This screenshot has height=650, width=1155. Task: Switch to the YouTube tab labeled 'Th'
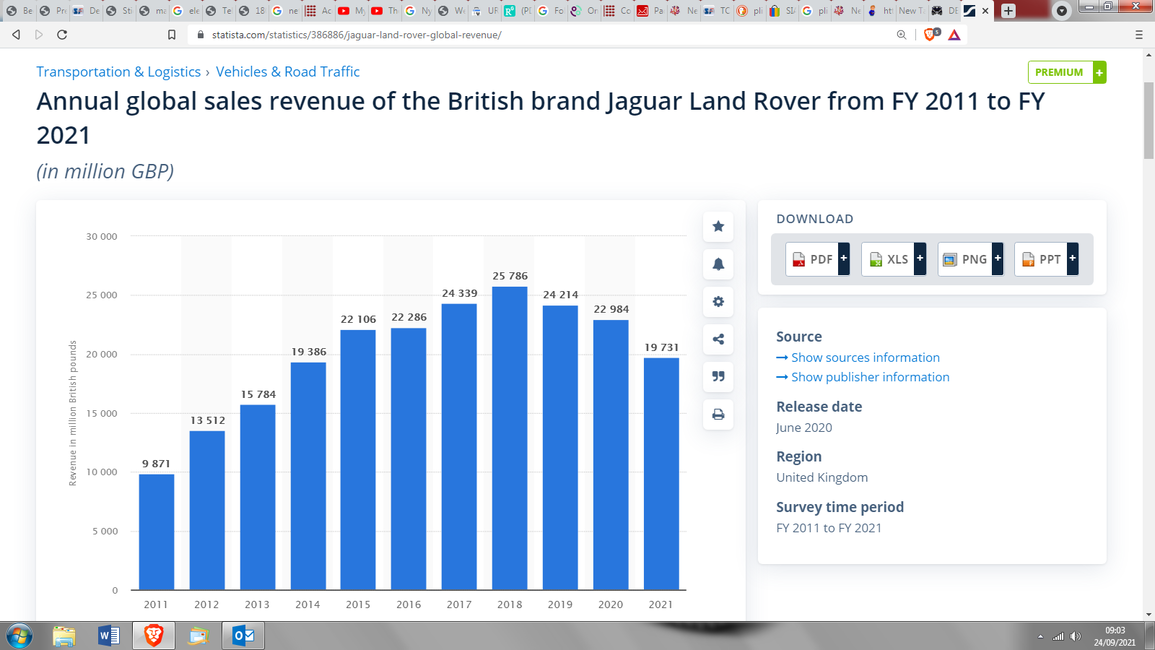point(385,11)
